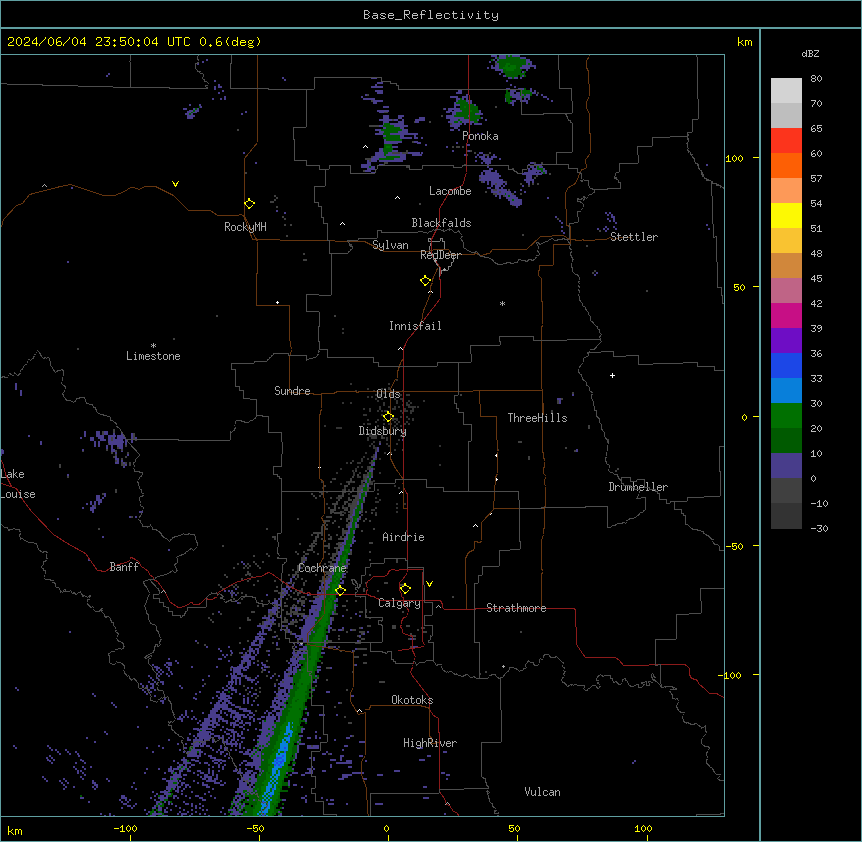The height and width of the screenshot is (842, 862).
Task: Click the RockyMH label
Action: pos(245,227)
